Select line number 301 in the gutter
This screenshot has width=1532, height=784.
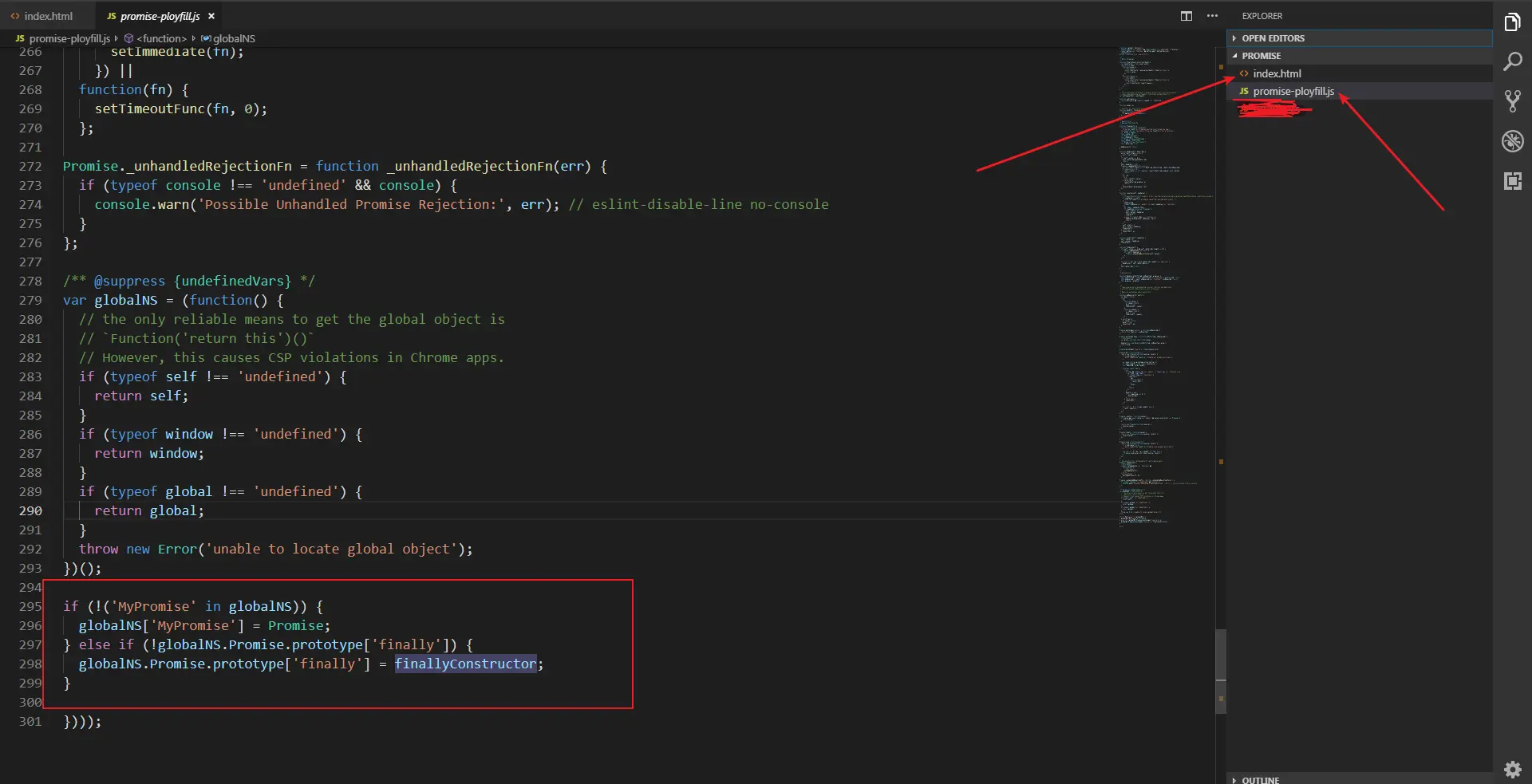[x=30, y=721]
